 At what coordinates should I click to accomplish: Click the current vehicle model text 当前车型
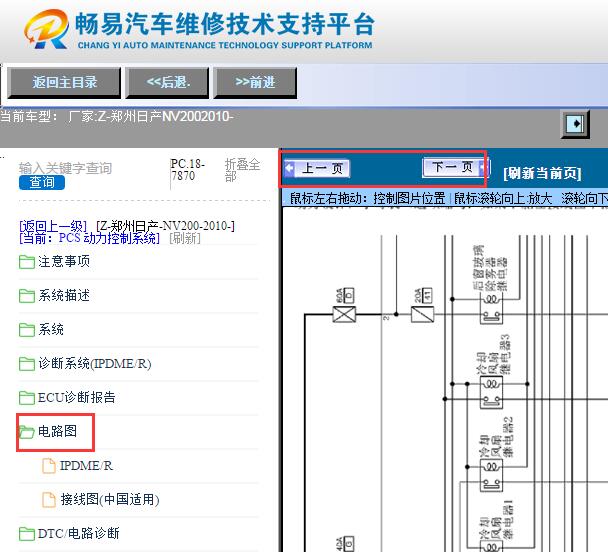(116, 116)
